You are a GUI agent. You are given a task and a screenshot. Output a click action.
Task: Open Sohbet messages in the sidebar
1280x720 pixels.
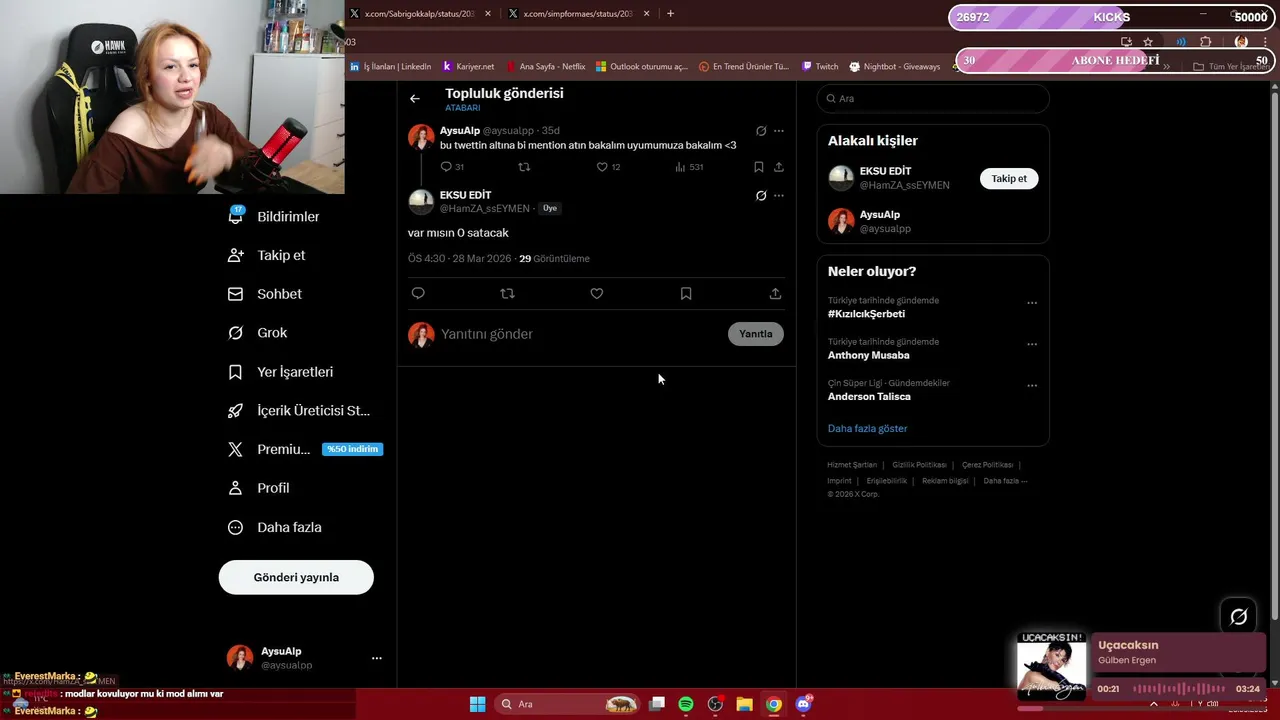265,294
